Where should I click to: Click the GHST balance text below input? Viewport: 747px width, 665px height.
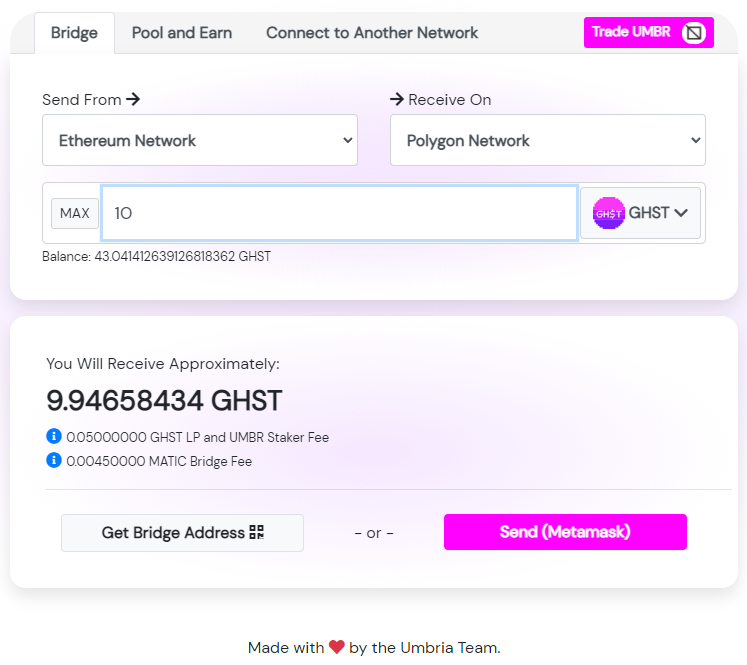point(156,257)
